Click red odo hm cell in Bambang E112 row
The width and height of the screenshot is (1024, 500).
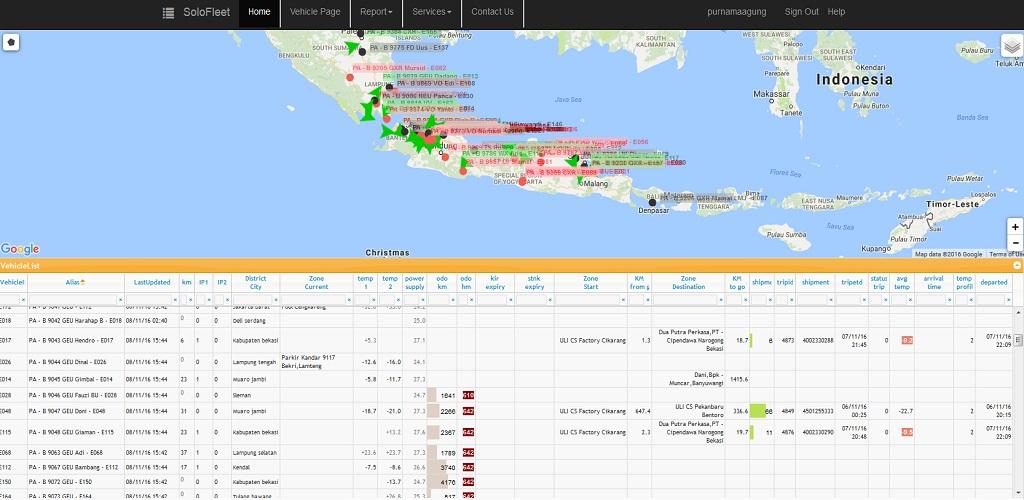click(468, 467)
